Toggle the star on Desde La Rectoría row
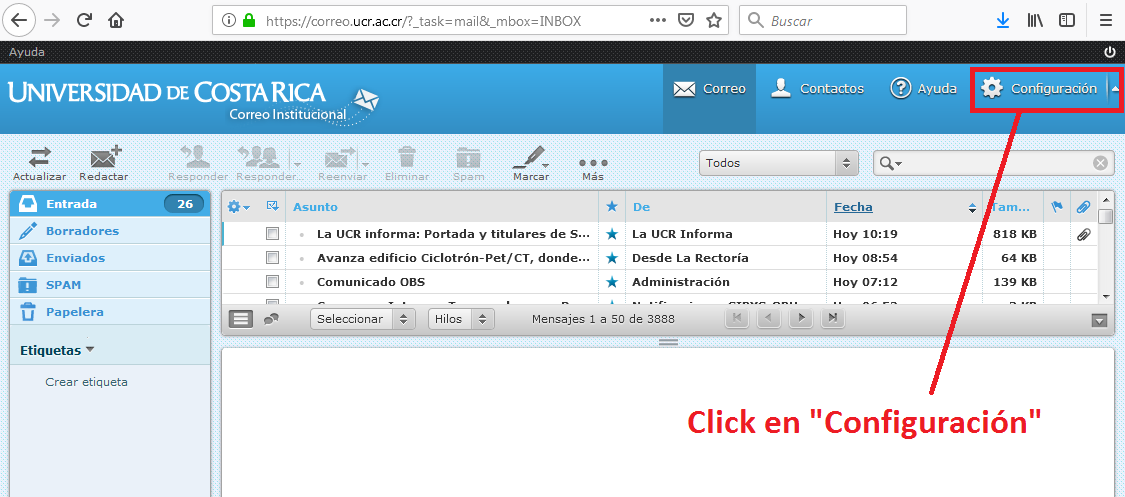Image resolution: width=1125 pixels, height=497 pixels. [x=611, y=257]
